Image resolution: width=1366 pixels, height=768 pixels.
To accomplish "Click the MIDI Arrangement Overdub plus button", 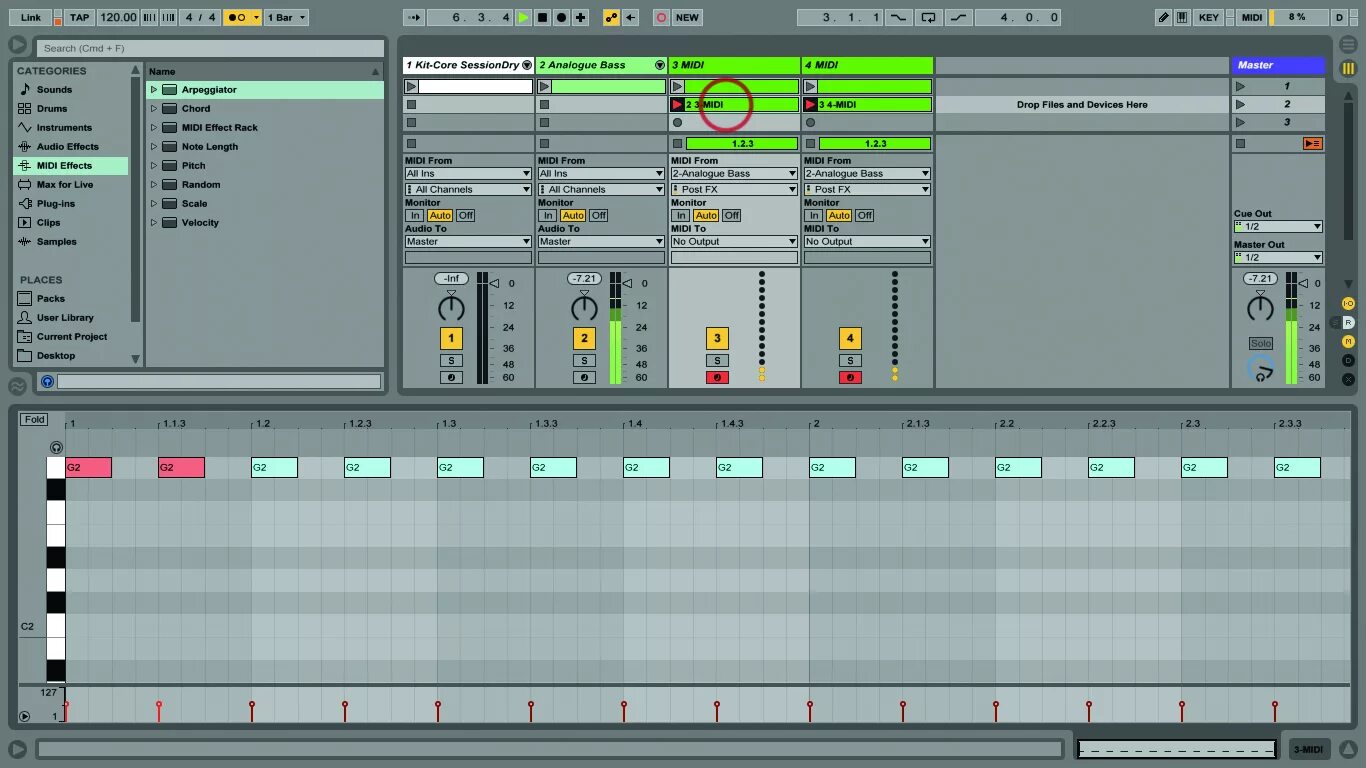I will tap(580, 17).
